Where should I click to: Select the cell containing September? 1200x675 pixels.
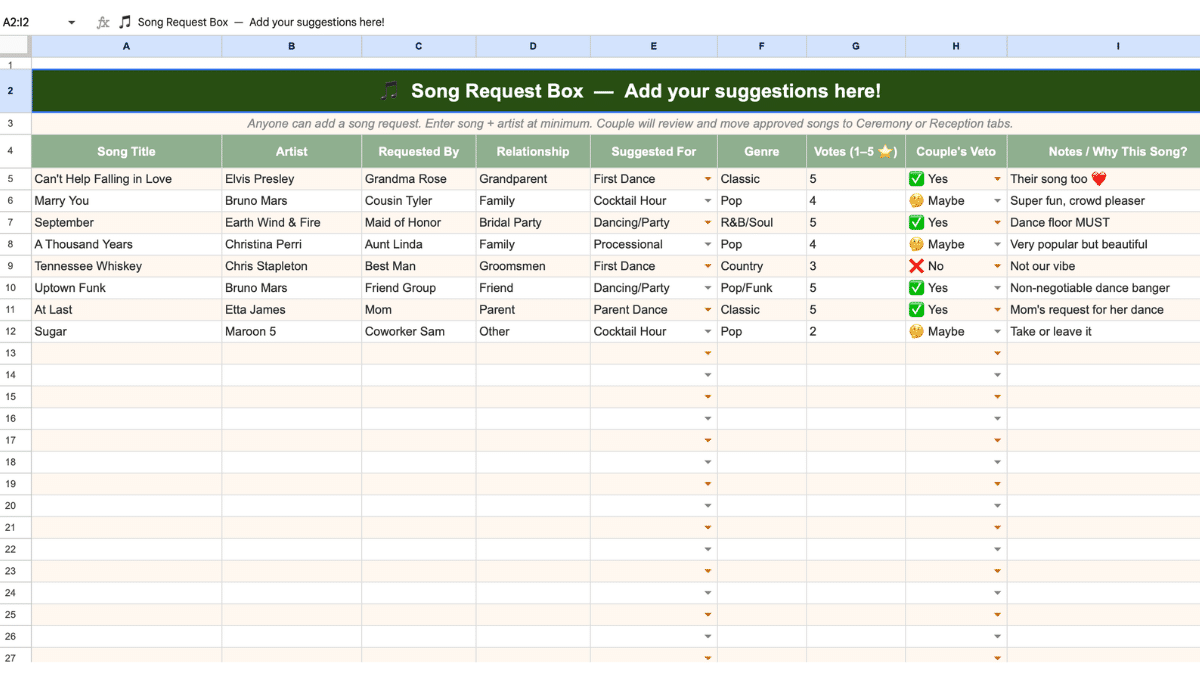125,222
